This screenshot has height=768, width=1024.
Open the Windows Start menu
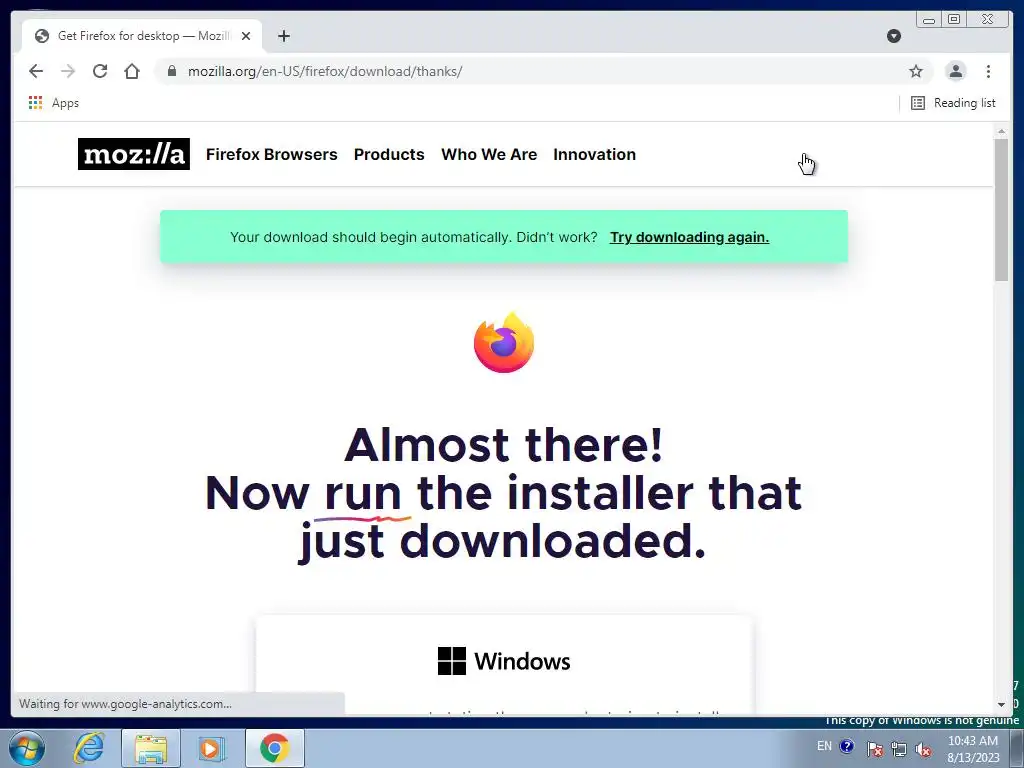(27, 748)
